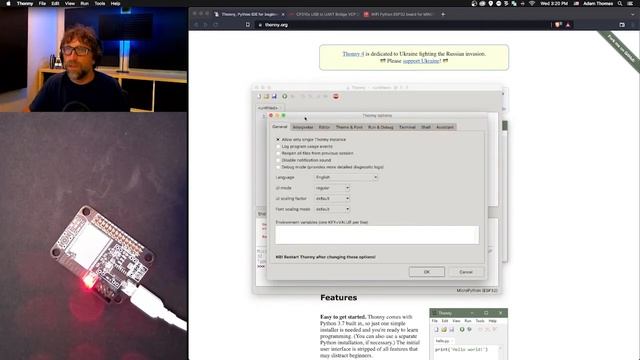Switch to the CP210x USB to UART Bridge tab
Viewport: 640px width, 360px height.
coord(324,14)
